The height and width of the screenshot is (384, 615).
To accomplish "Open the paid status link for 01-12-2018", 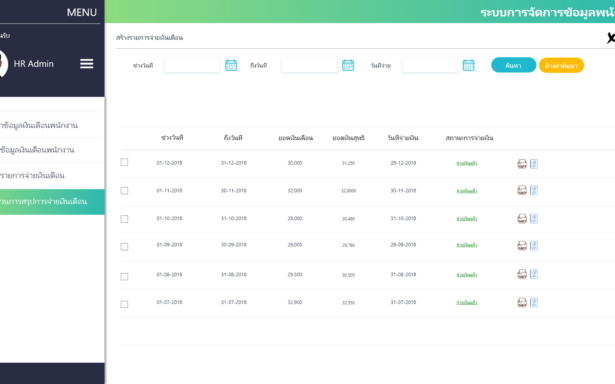I will [467, 163].
